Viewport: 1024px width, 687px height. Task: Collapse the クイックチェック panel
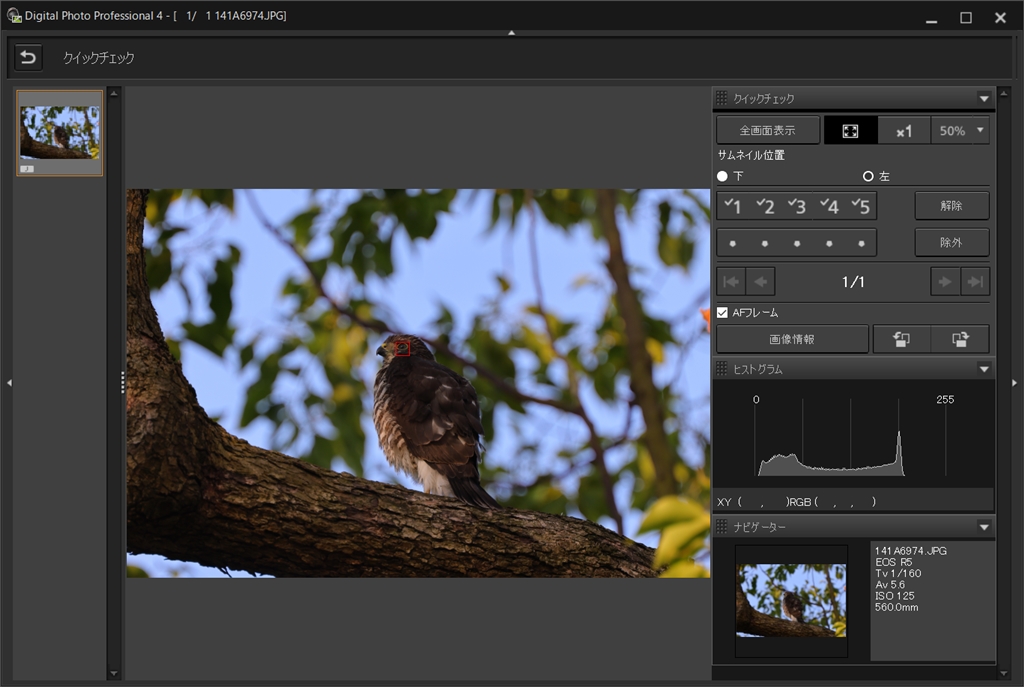(x=984, y=99)
